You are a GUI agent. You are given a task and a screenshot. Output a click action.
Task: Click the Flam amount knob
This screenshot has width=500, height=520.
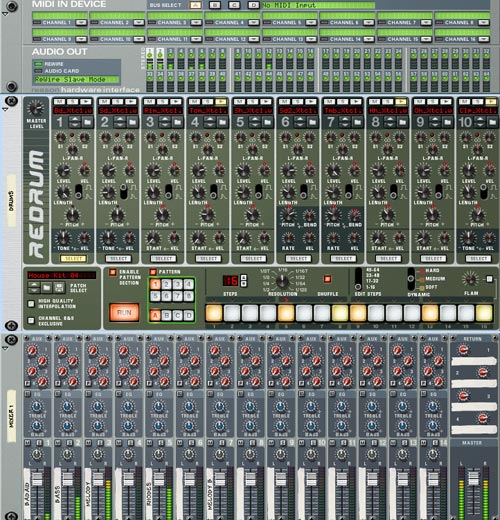tap(471, 279)
